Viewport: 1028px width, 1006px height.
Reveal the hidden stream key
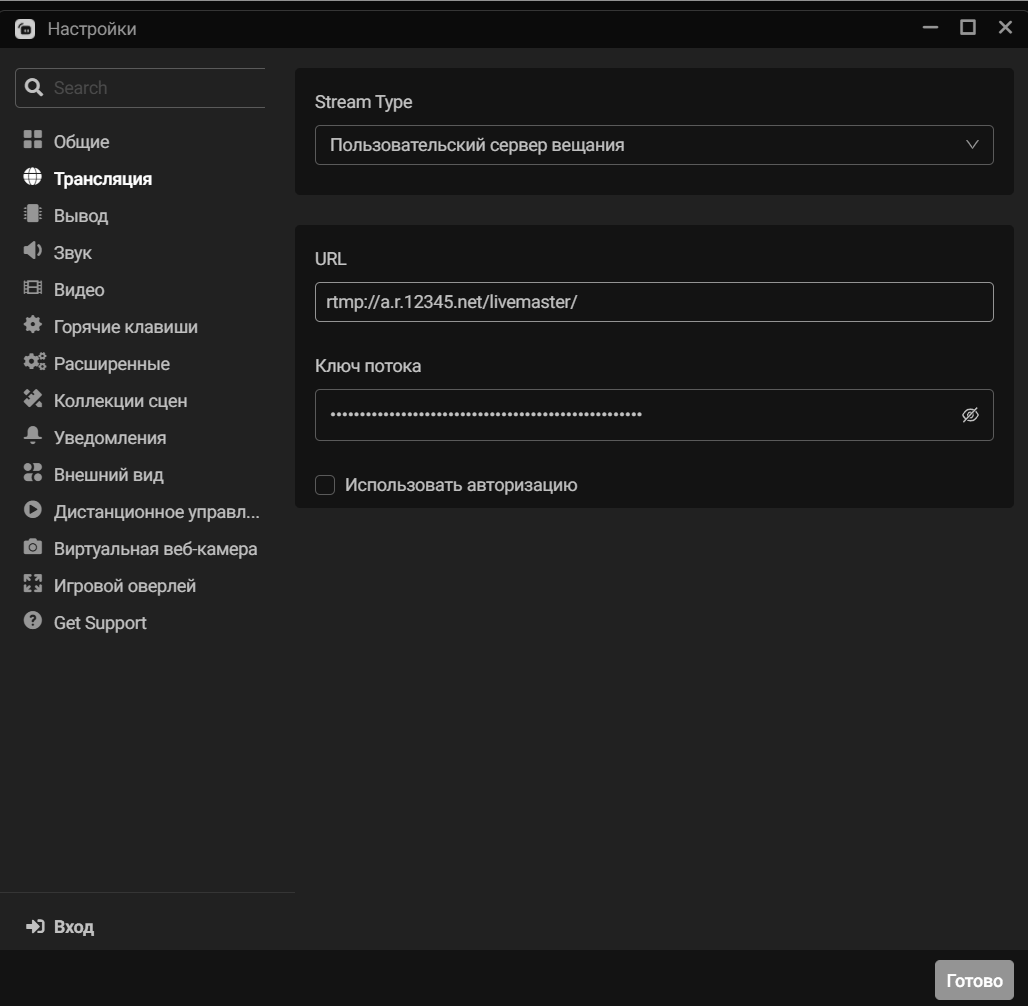point(969,414)
